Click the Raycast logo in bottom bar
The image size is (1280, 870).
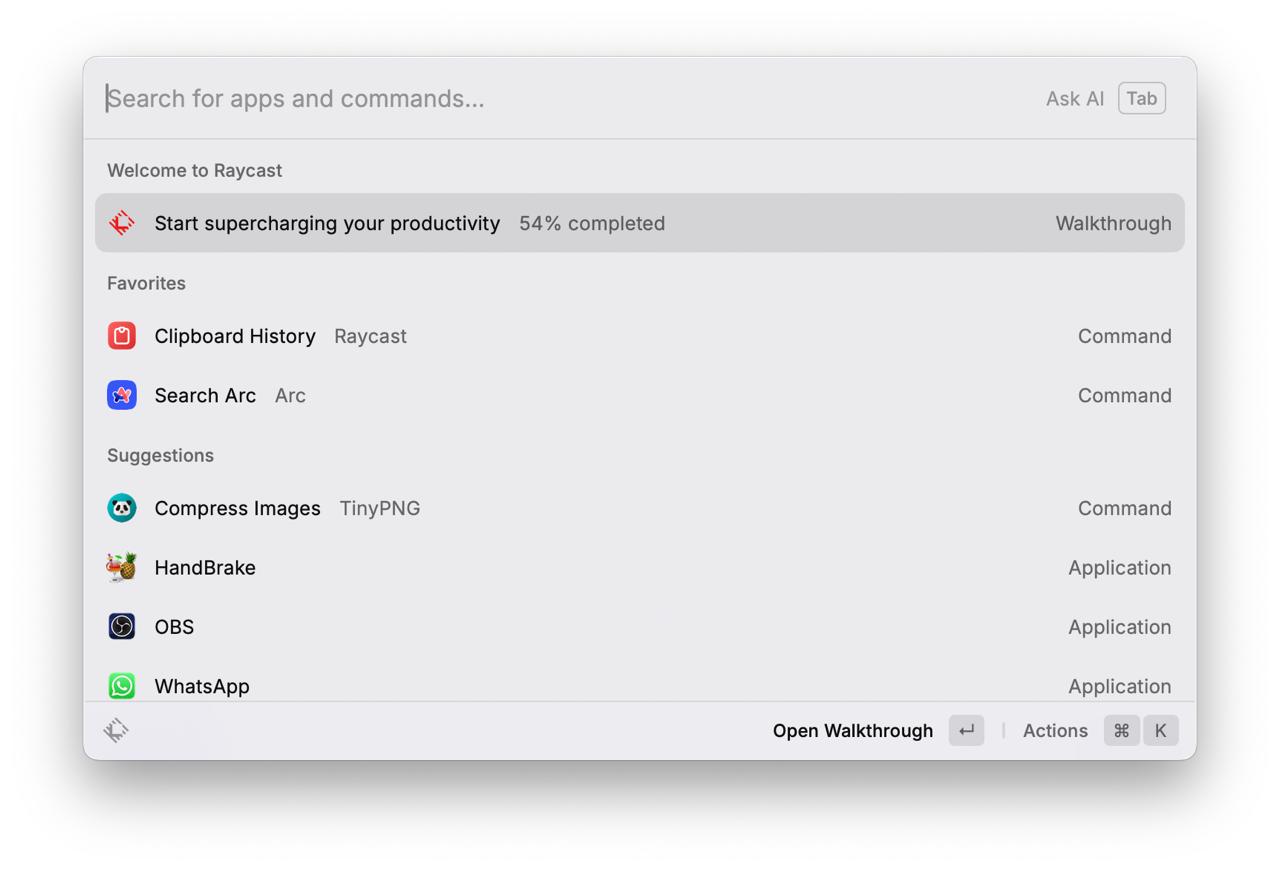tap(116, 730)
